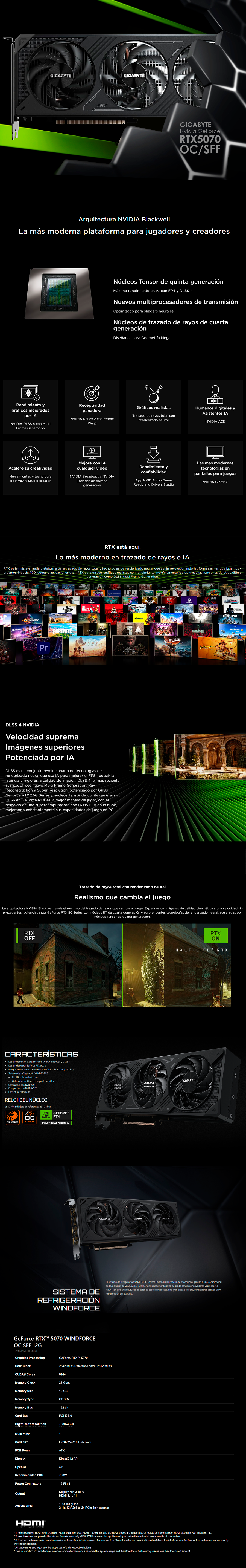This screenshot has width=246, height=1568.
Task: Click the monitor icon for NVIDIA G-SYNC
Action: [x=215, y=452]
